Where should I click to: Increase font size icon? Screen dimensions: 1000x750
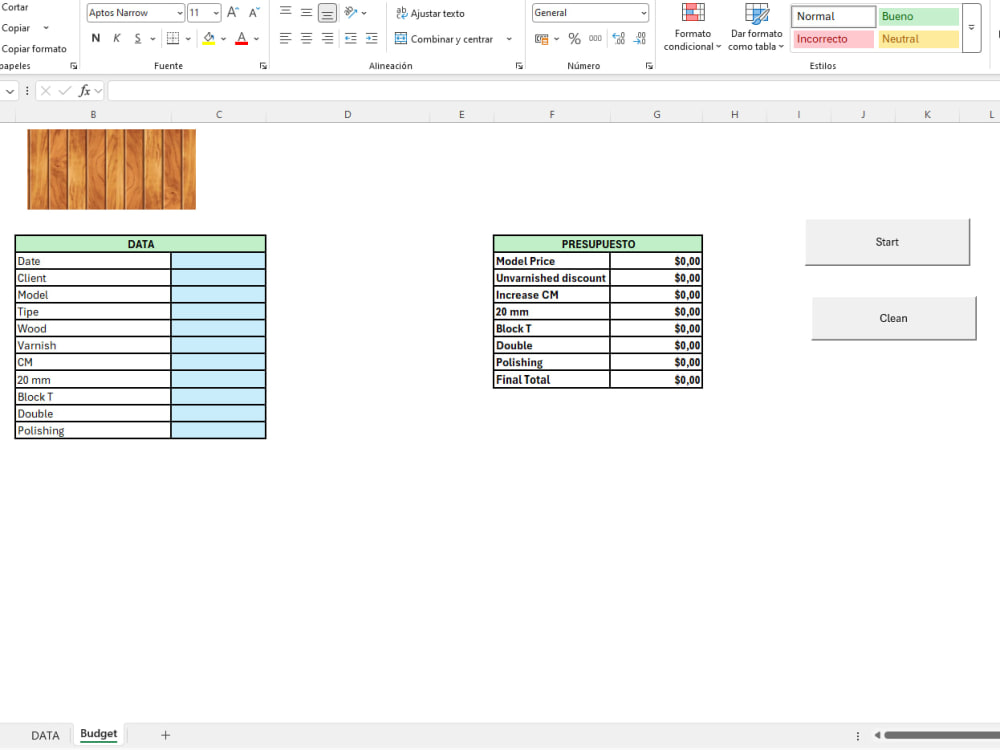tap(233, 13)
